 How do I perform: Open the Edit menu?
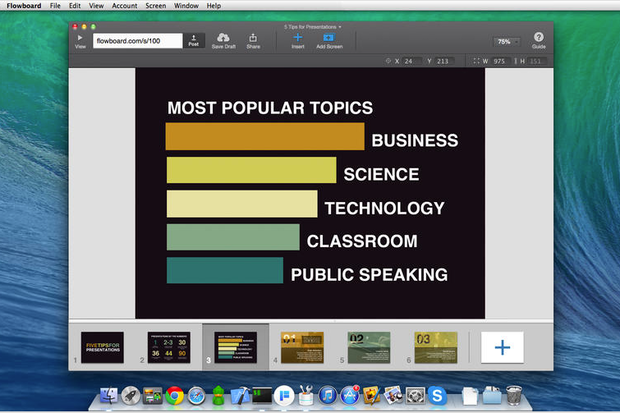click(x=74, y=6)
